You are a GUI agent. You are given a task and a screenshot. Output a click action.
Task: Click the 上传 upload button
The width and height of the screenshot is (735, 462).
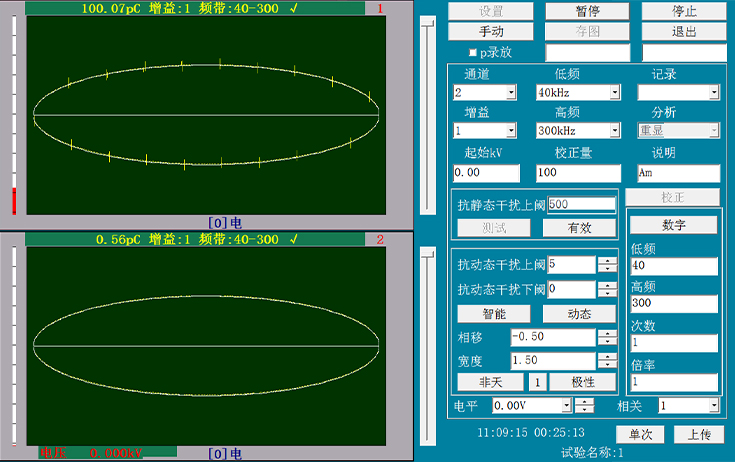(x=698, y=434)
